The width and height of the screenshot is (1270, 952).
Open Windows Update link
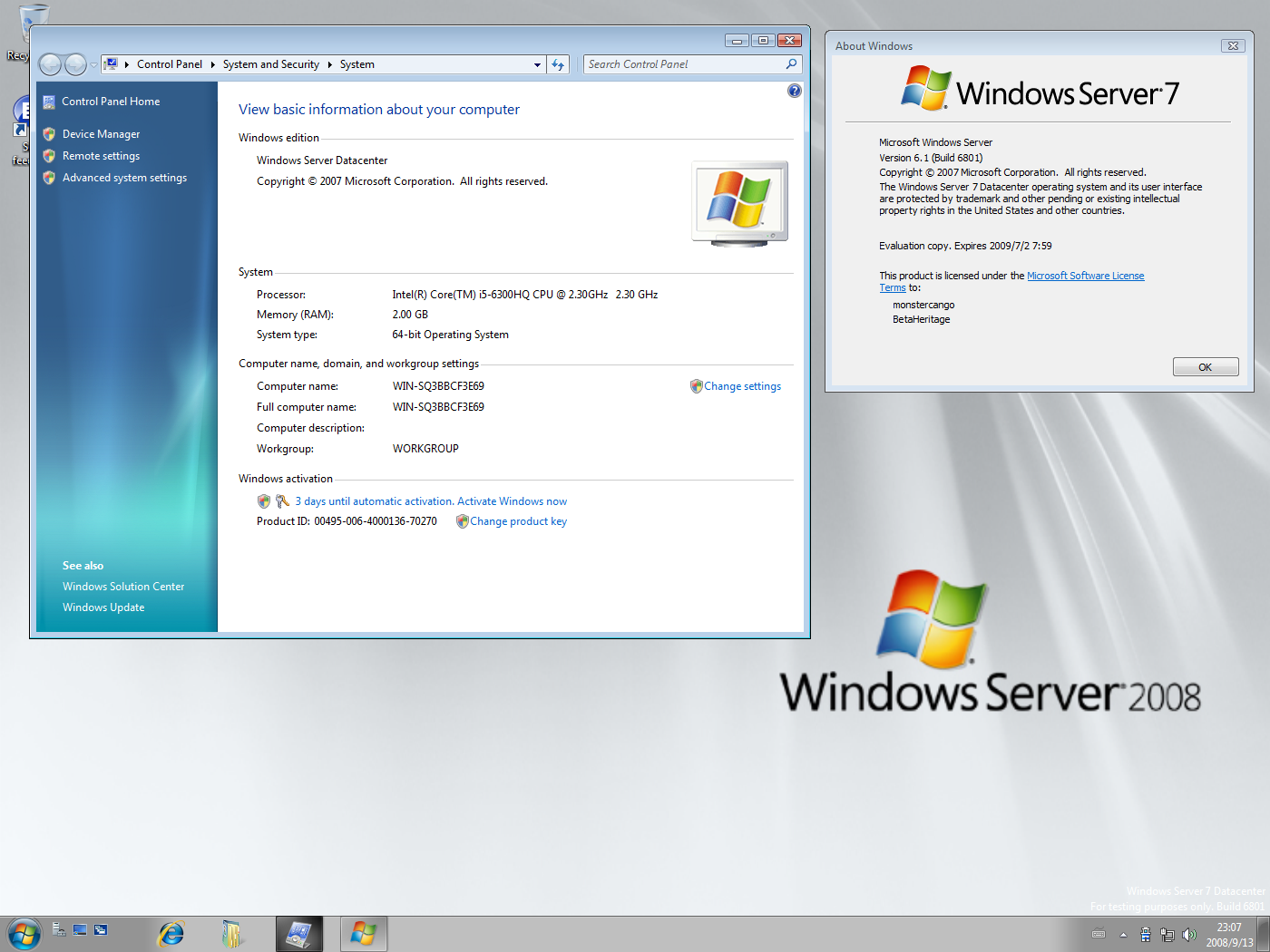coord(103,607)
